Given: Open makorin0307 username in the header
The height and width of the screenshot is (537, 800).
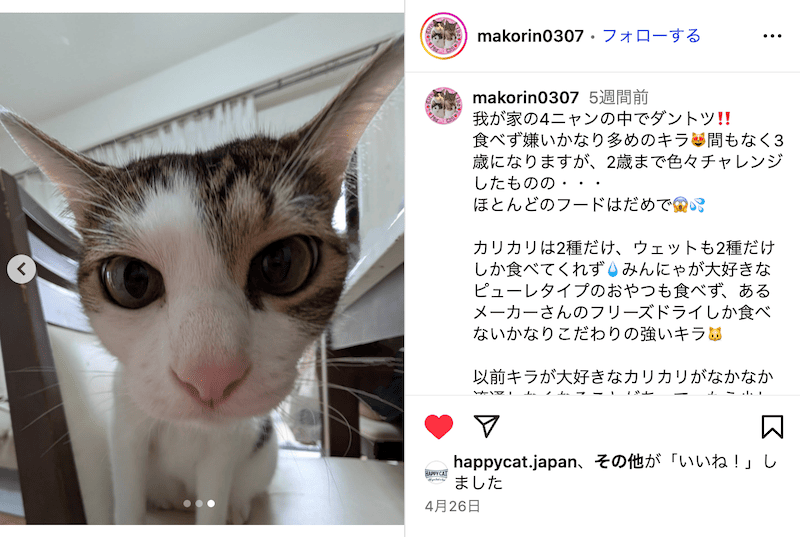Looking at the screenshot, I should pyautogui.click(x=530, y=36).
